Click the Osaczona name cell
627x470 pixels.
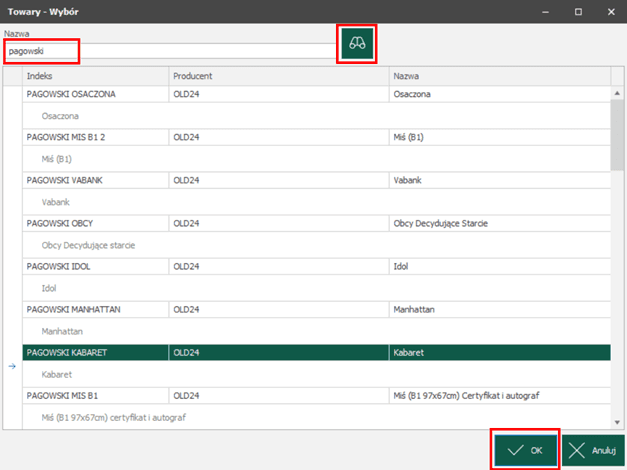coord(500,94)
